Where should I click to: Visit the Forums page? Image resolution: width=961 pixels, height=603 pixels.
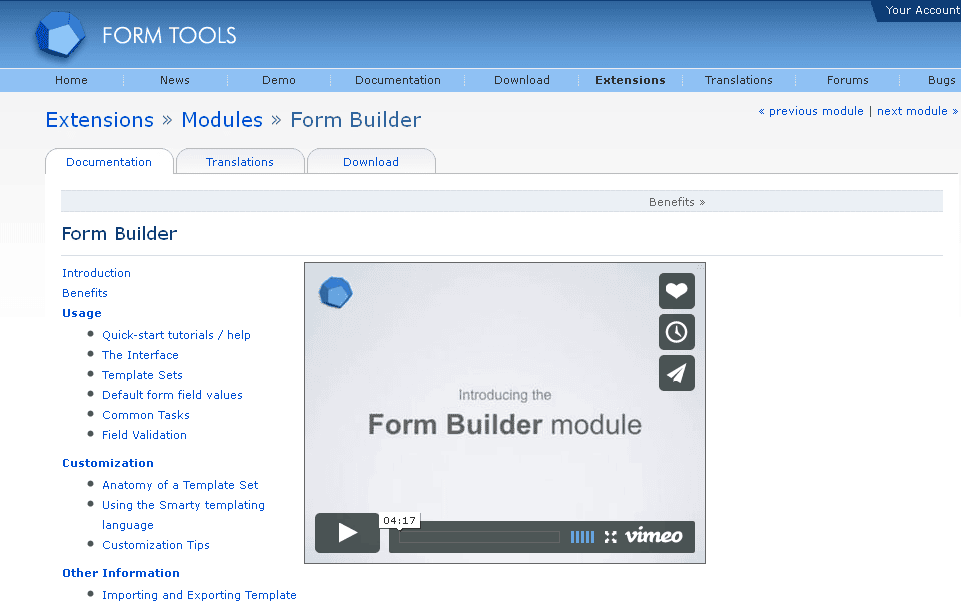[x=848, y=80]
